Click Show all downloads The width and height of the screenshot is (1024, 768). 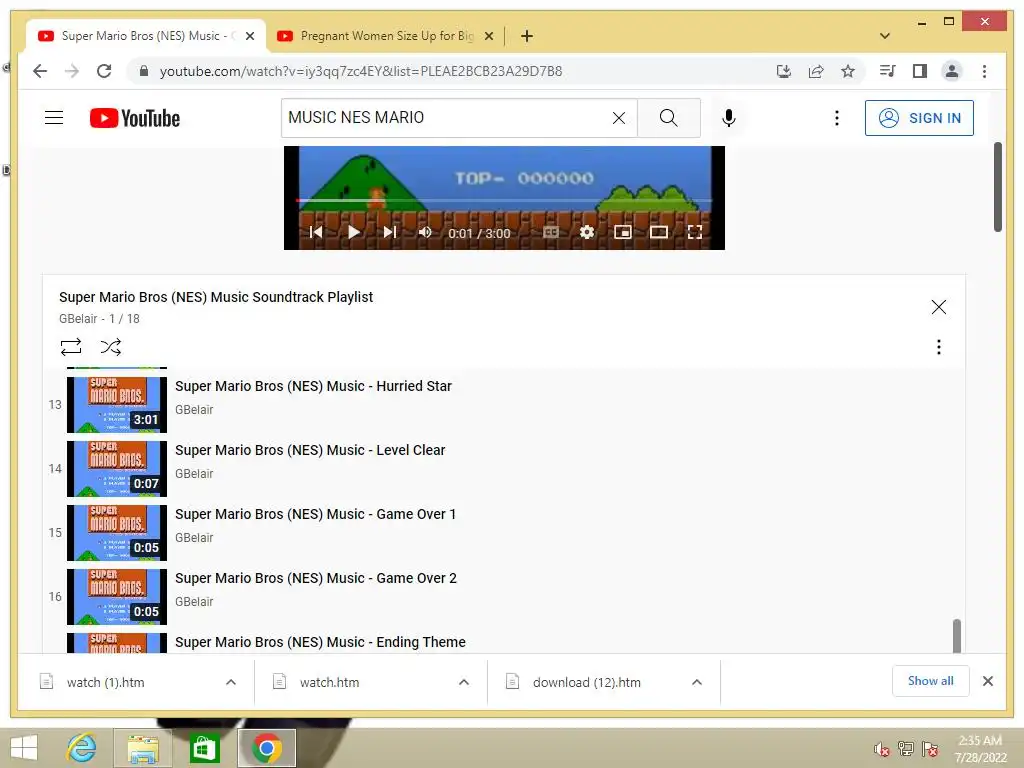click(x=931, y=681)
